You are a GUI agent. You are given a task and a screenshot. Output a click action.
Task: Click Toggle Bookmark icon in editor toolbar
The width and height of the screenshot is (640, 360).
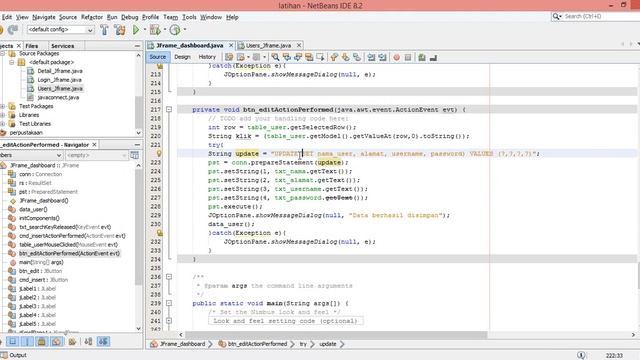click(x=357, y=57)
